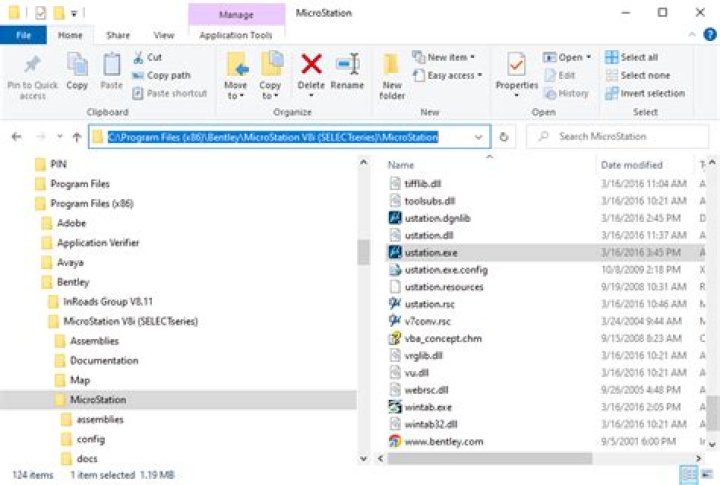Go back with the Back arrow
This screenshot has width=720, height=485.
point(17,137)
